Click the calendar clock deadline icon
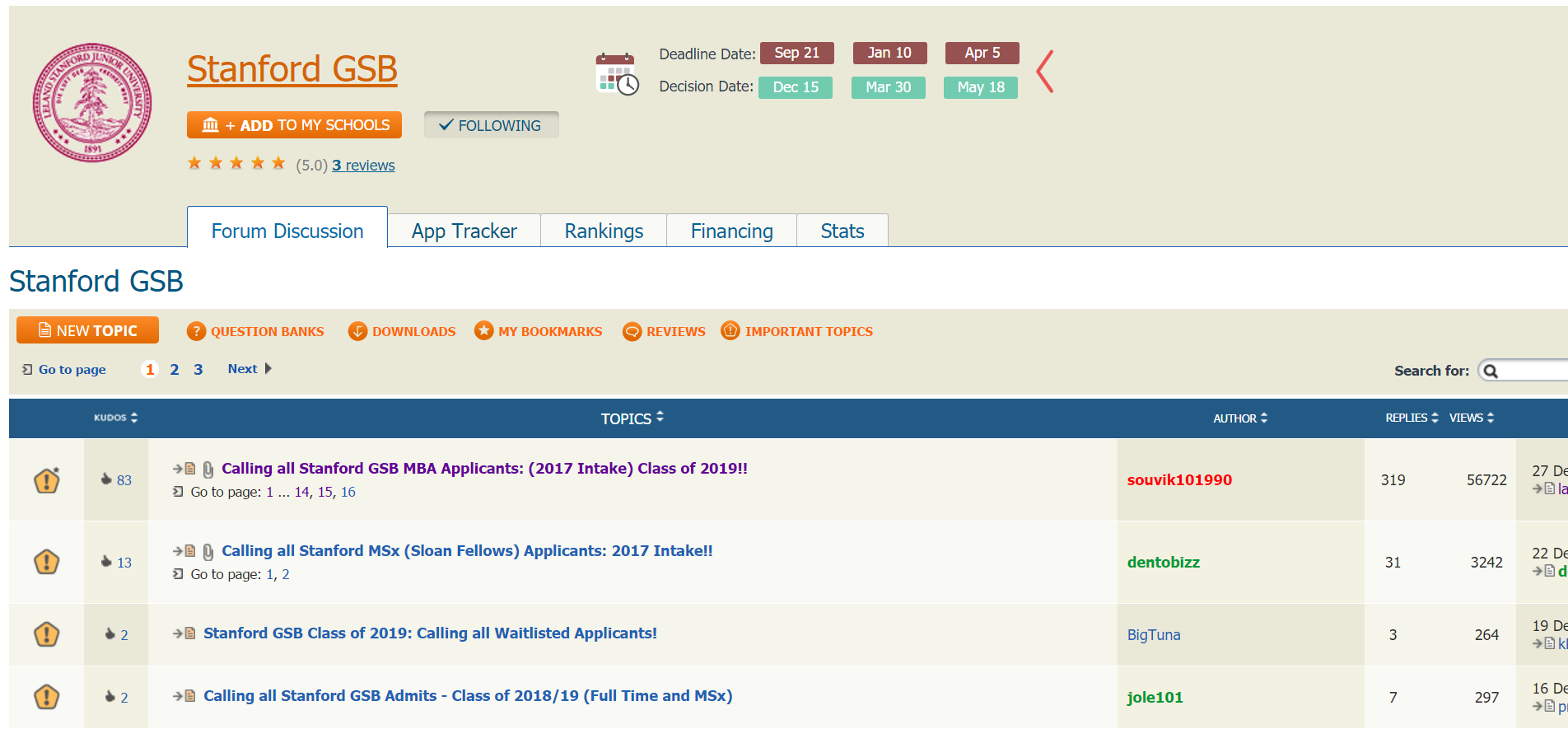Screen dimensions: 1568x729 click(617, 73)
